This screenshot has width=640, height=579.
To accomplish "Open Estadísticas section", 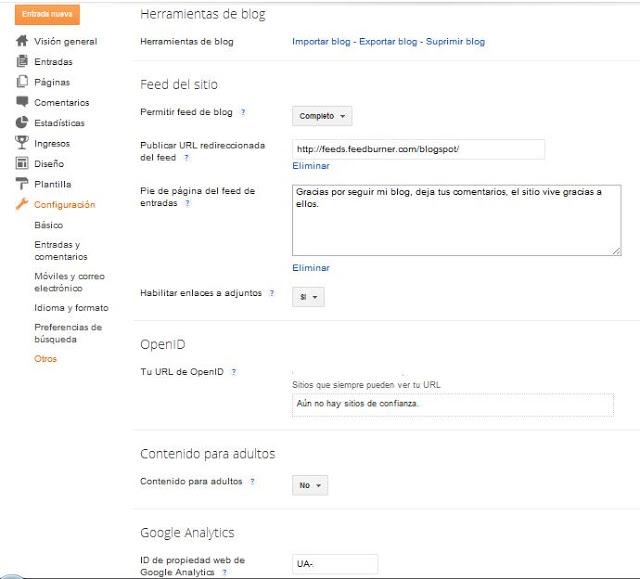I will [59, 123].
